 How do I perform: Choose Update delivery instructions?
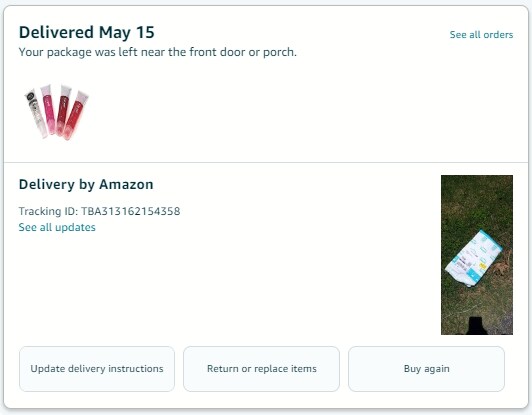coord(97,369)
